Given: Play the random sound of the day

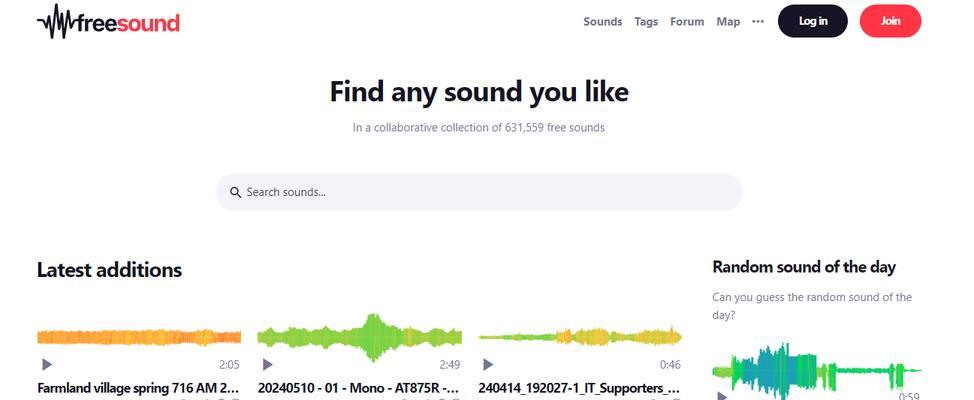Looking at the screenshot, I should (x=721, y=396).
